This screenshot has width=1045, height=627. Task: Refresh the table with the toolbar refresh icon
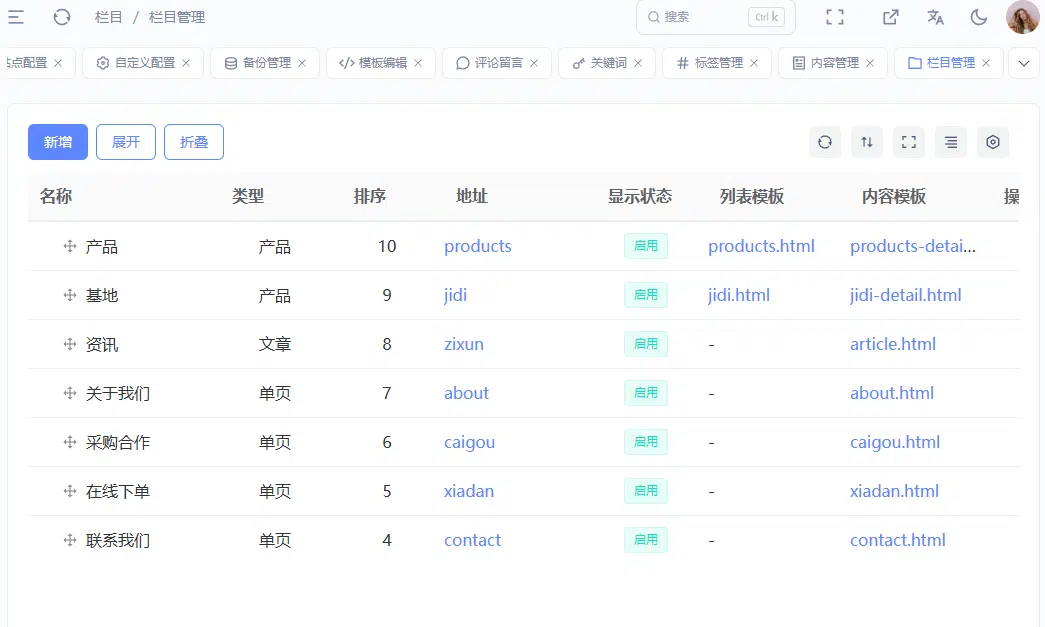coord(825,142)
